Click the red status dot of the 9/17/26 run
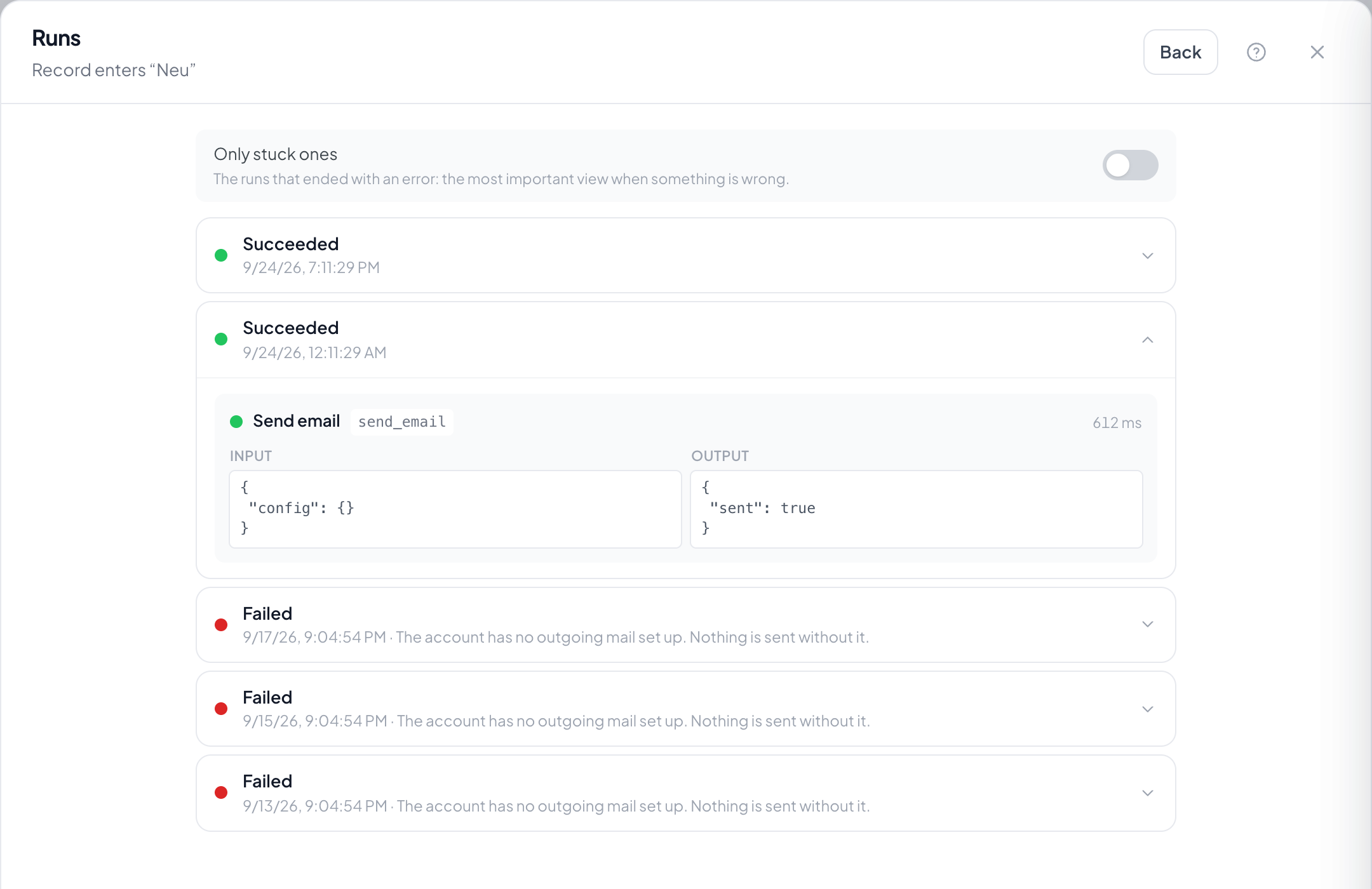 tap(221, 625)
